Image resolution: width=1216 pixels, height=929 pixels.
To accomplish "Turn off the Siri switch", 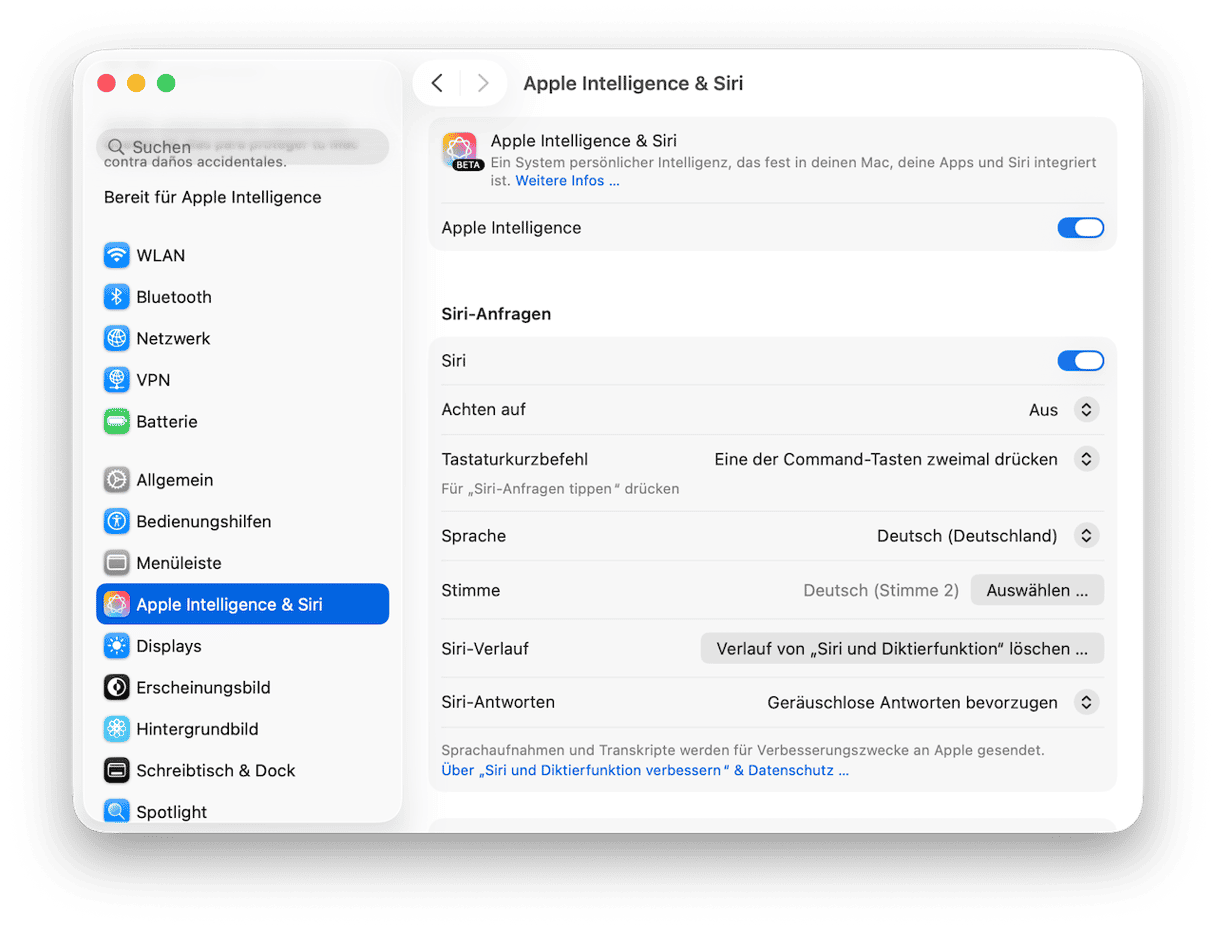I will [1081, 361].
